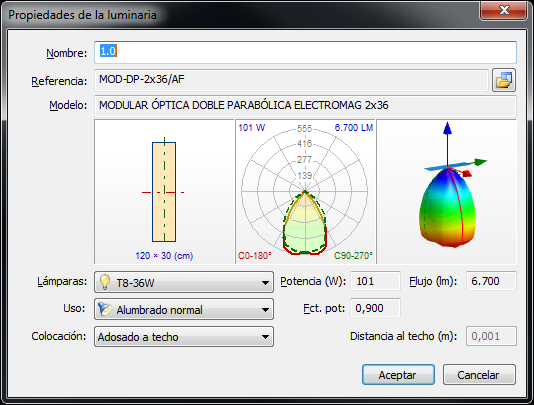Screen dimensions: 534x405
Task: Expand the Lámparas T8-36W dropdown
Action: pos(184,282)
